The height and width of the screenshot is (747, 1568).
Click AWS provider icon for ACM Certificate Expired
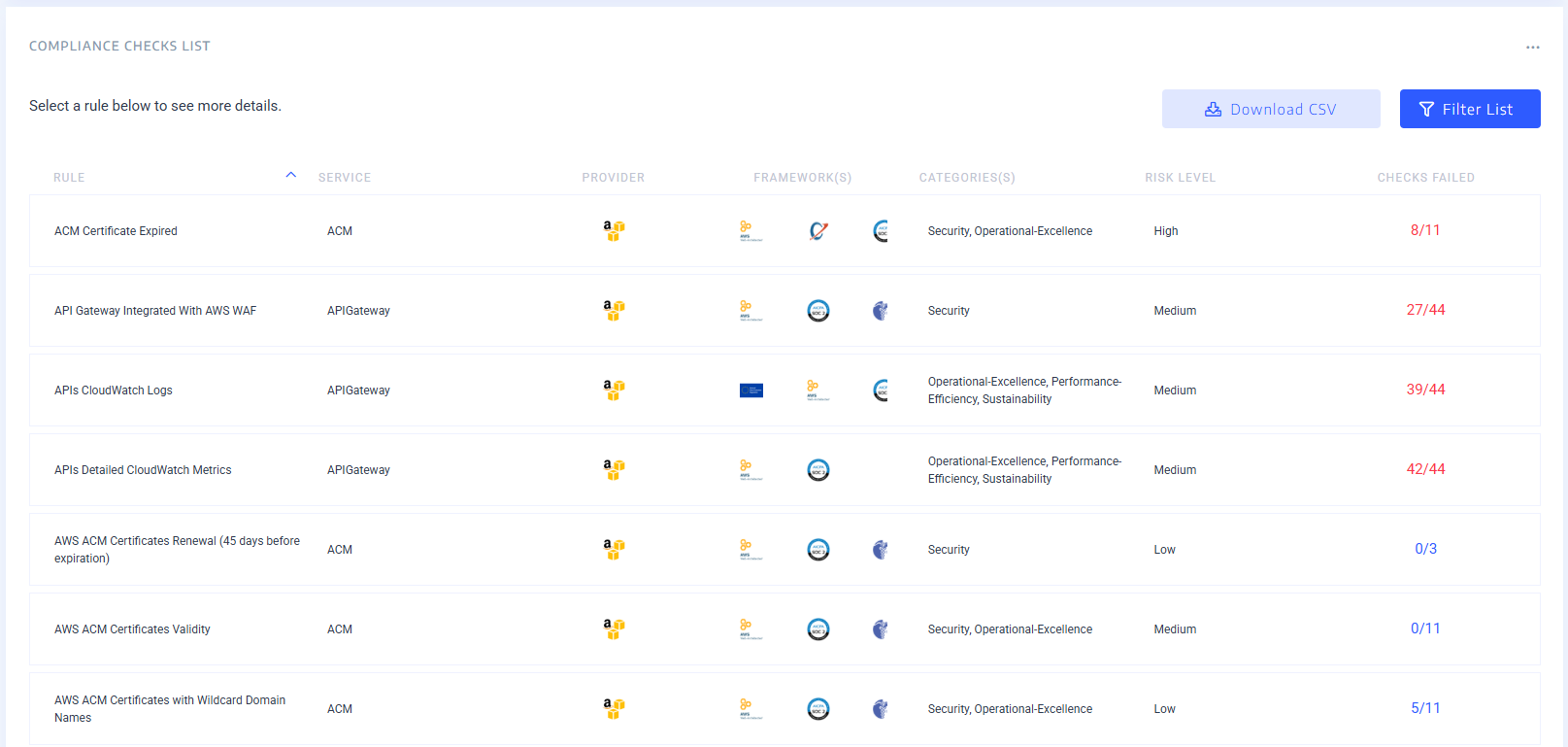coord(614,230)
